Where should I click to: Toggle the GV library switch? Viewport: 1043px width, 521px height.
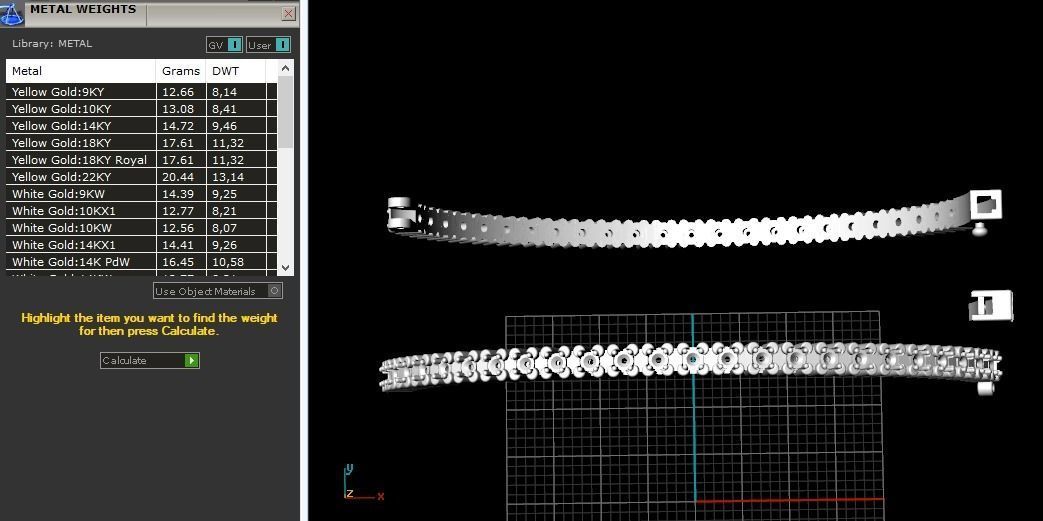pos(224,45)
